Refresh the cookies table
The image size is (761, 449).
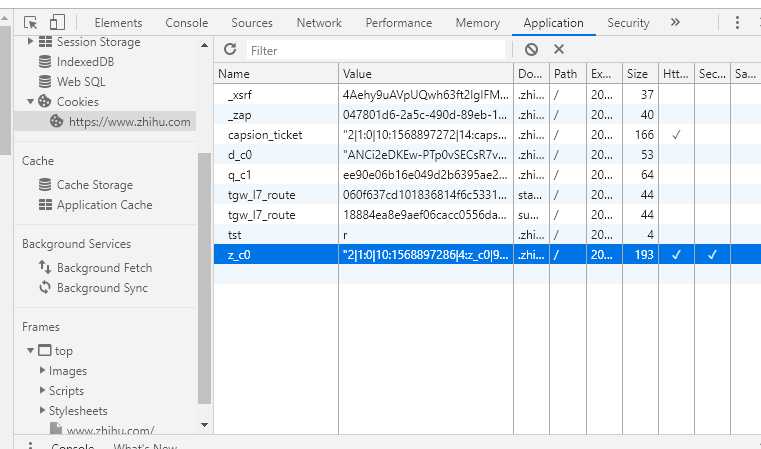(x=230, y=49)
